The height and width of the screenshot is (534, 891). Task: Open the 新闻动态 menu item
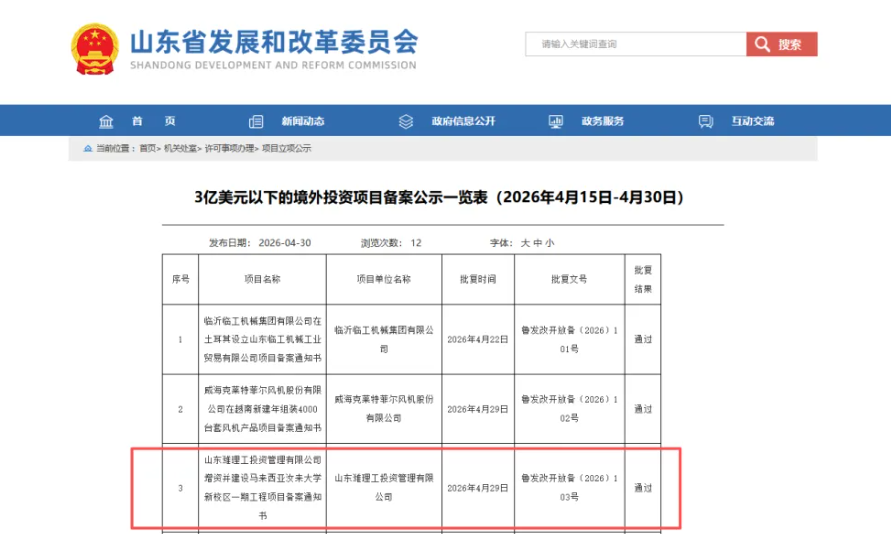(303, 121)
